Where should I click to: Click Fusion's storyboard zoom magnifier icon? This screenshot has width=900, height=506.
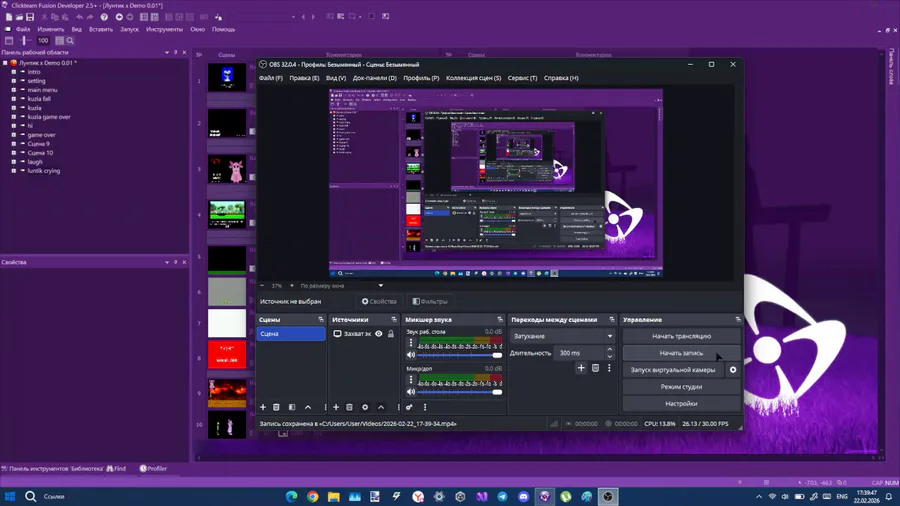(x=70, y=41)
